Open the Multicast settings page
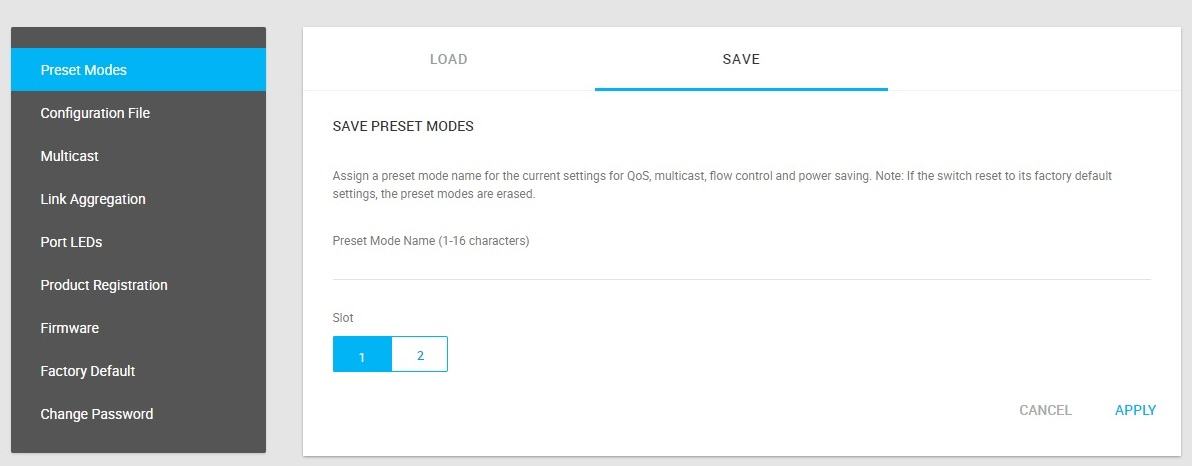Screen dimensions: 1192x466 click(x=70, y=156)
